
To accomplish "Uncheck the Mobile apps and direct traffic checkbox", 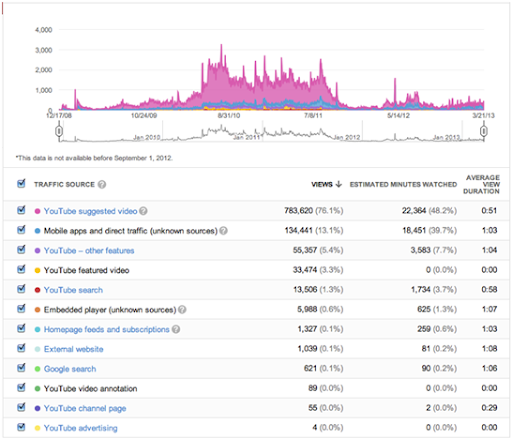I will point(21,230).
